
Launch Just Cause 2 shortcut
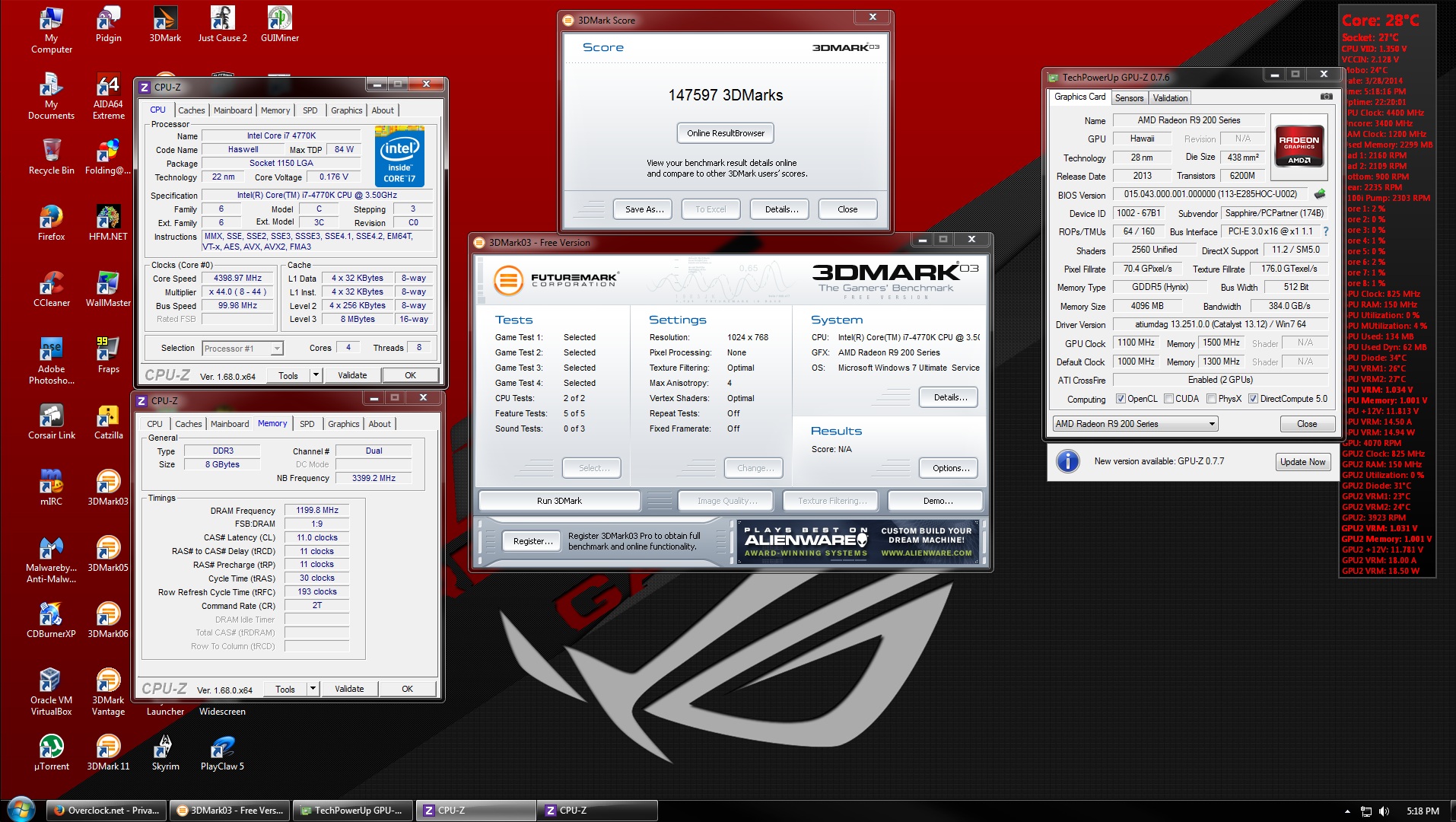pyautogui.click(x=222, y=25)
